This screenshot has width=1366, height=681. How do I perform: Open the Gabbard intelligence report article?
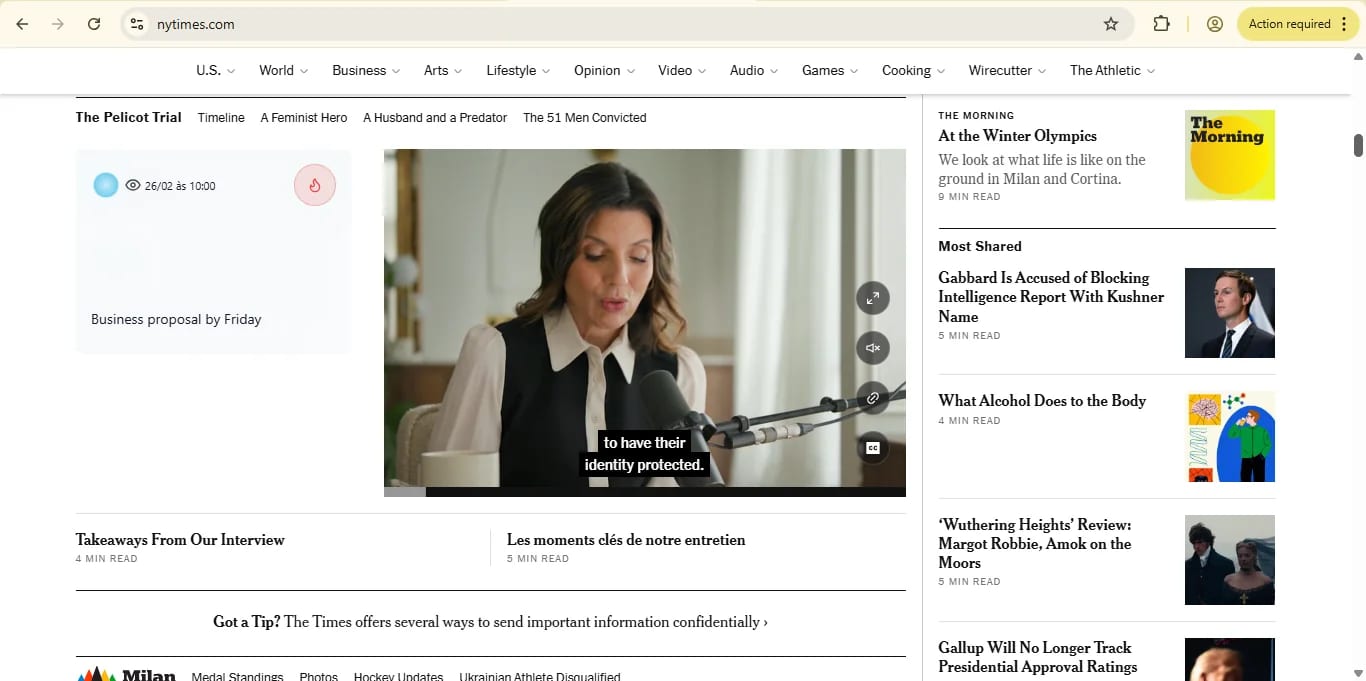tap(1050, 297)
